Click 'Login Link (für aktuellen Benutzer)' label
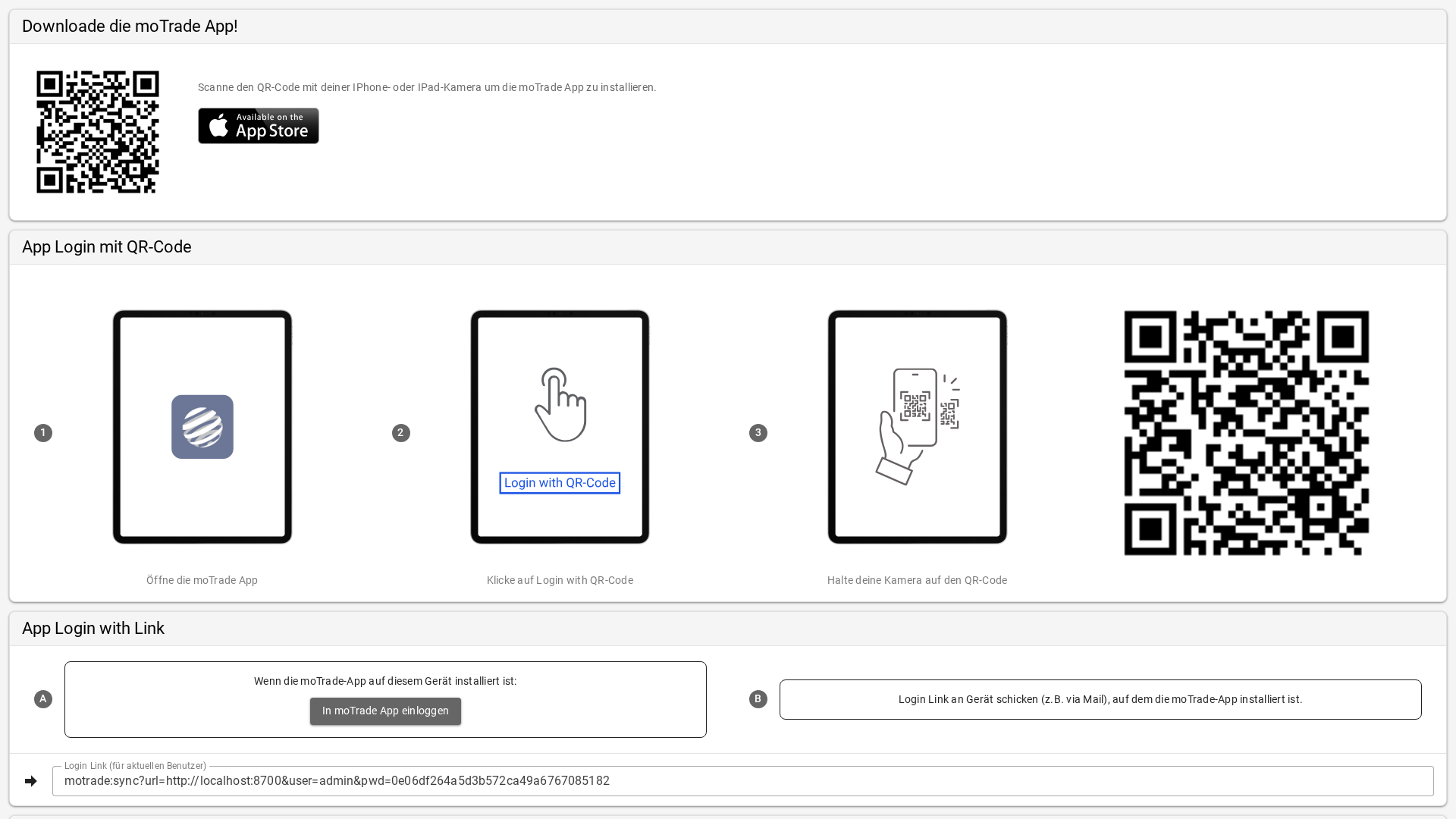 click(135, 766)
